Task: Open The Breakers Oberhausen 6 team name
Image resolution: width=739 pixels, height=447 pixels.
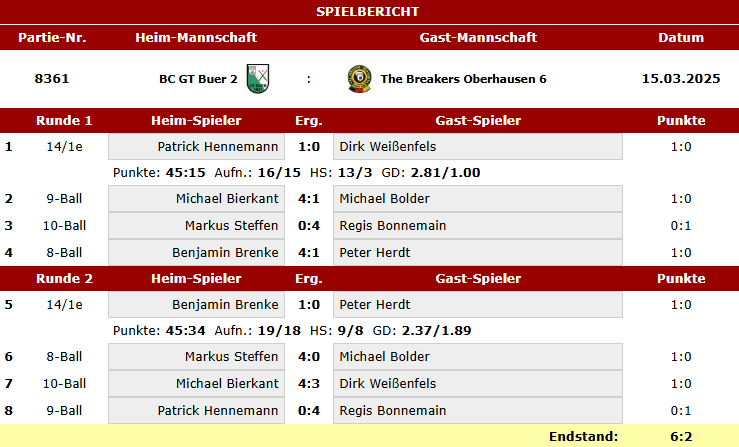Action: 463,79
